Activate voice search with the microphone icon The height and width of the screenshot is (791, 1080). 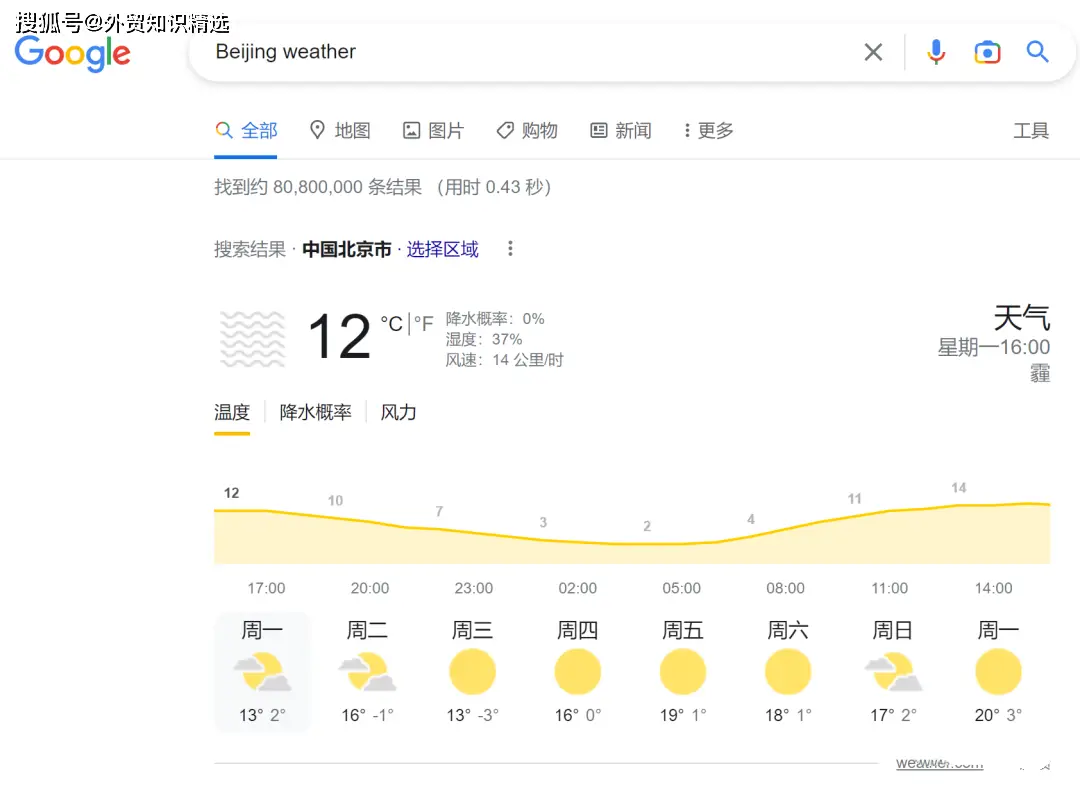pos(936,51)
